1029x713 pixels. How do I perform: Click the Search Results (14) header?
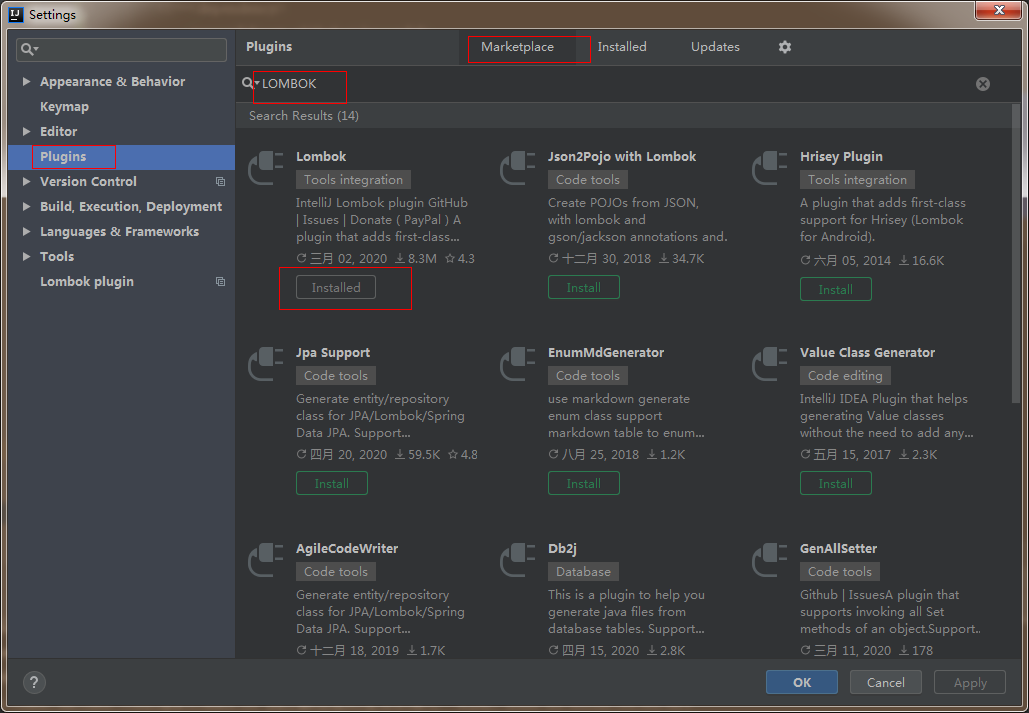[x=304, y=116]
